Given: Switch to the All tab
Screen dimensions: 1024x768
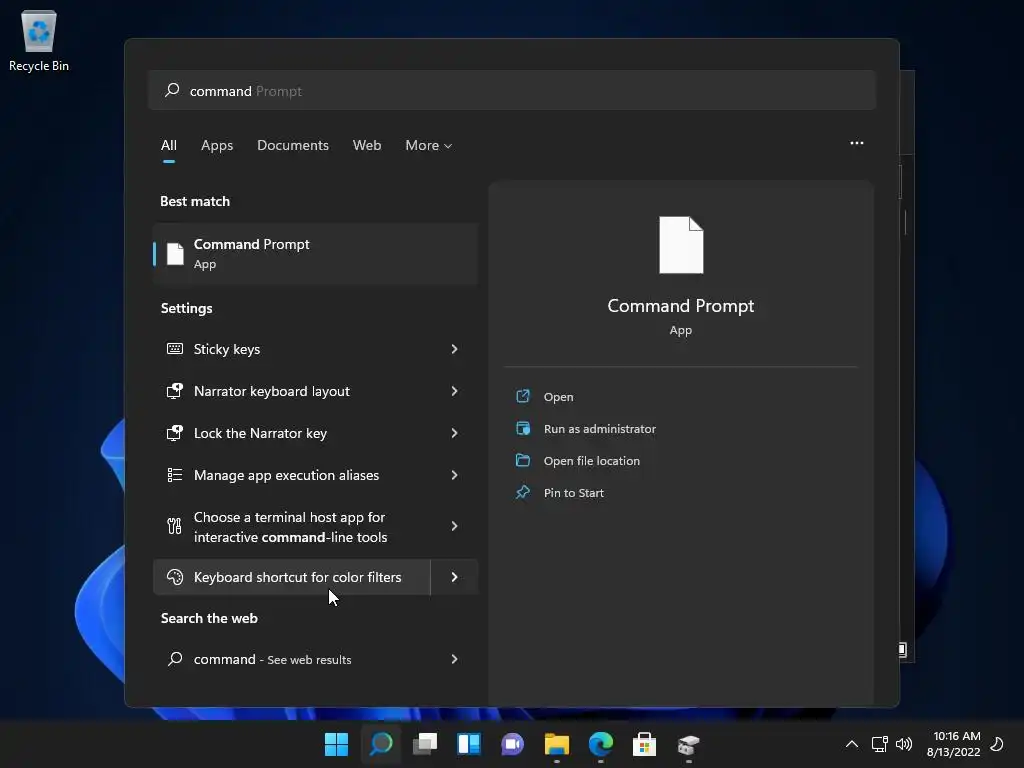Looking at the screenshot, I should pyautogui.click(x=168, y=145).
